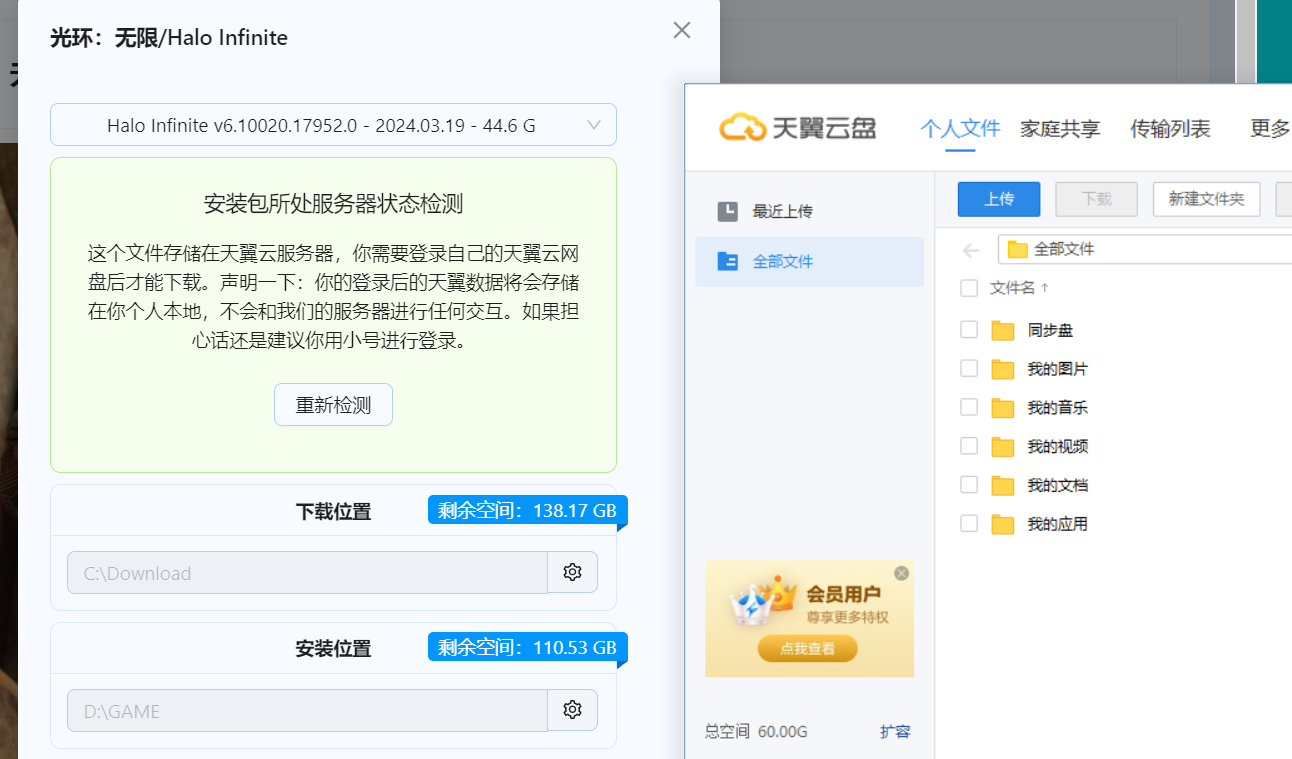This screenshot has height=759, width=1292.
Task: Click the 重新检测 button
Action: pyautogui.click(x=333, y=405)
